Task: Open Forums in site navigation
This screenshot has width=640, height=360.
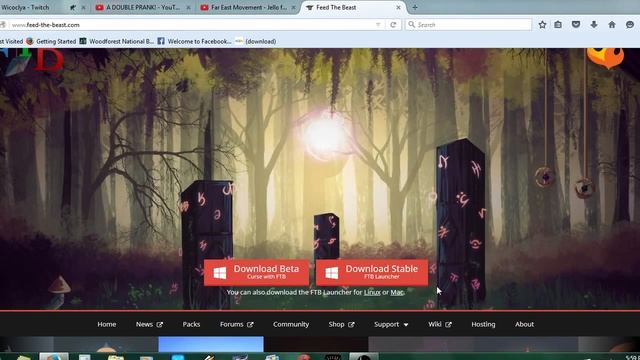Action: click(x=231, y=324)
